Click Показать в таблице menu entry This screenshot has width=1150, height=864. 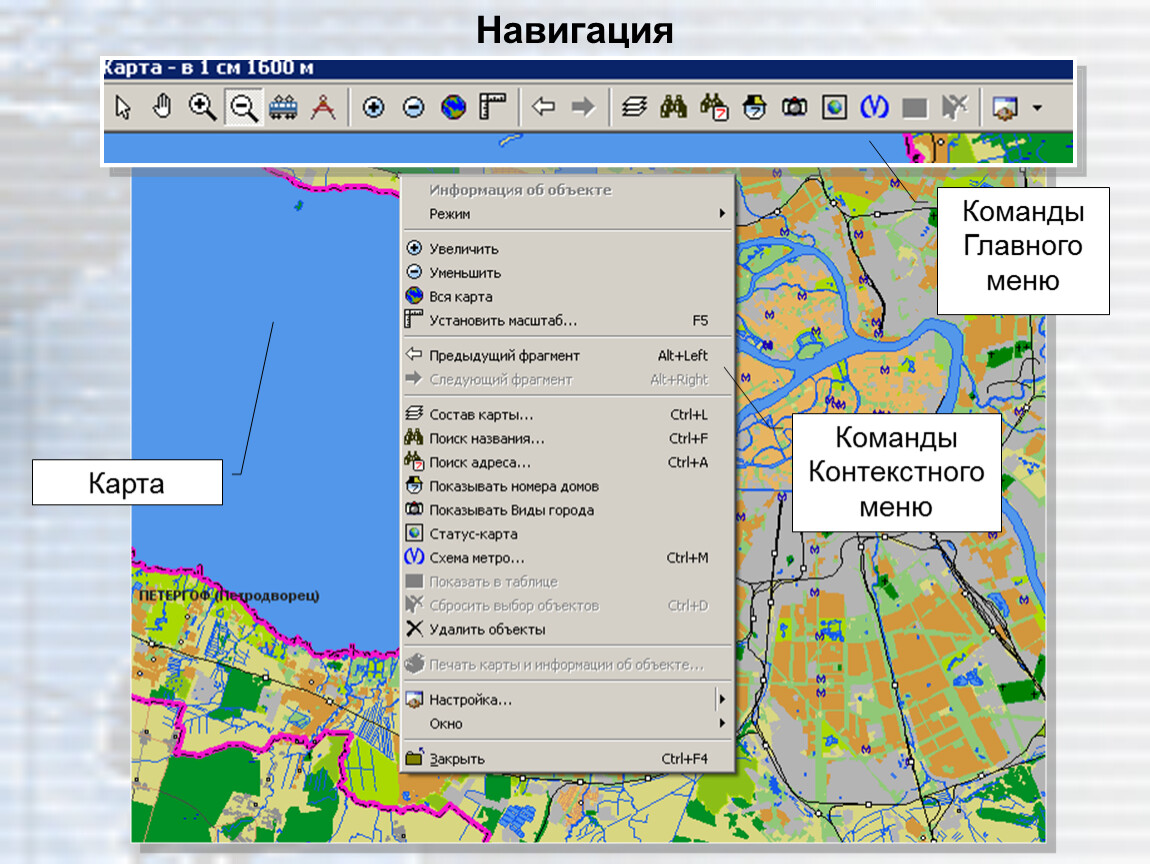[x=568, y=582]
